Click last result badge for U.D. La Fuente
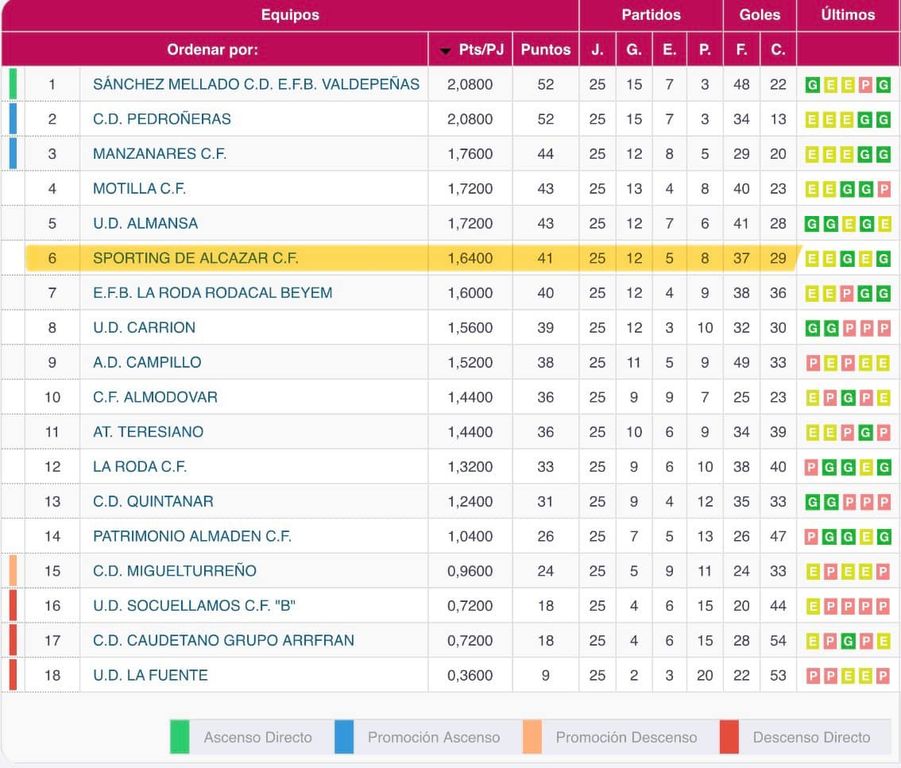The width and height of the screenshot is (901, 768). tap(883, 676)
